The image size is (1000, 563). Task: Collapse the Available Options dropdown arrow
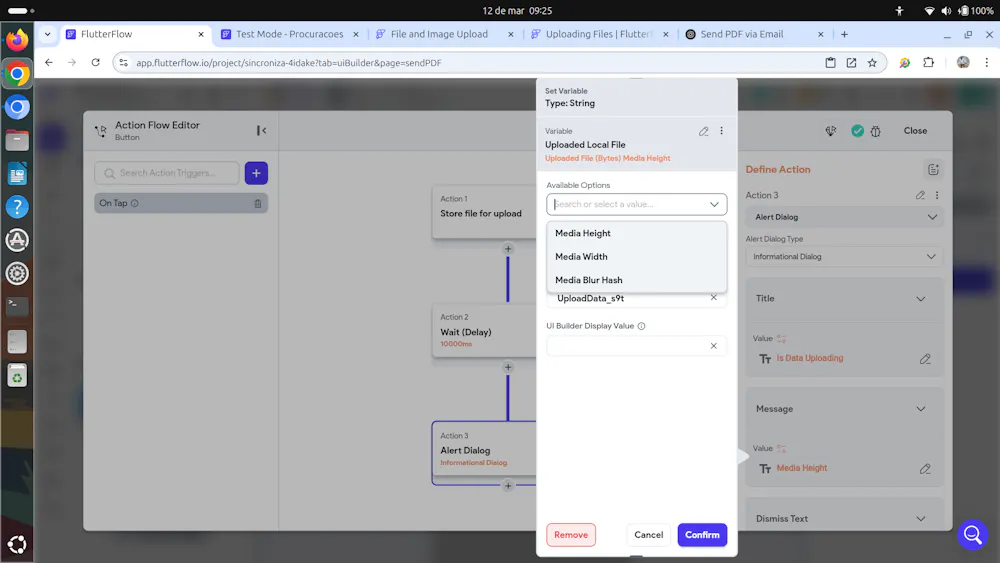click(x=714, y=204)
